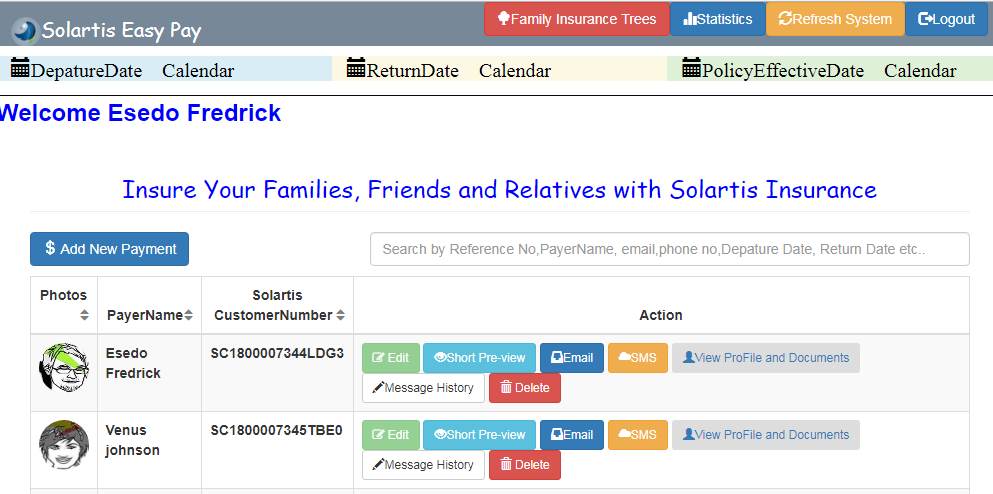
Task: Click Add New Payment button
Action: click(x=110, y=249)
